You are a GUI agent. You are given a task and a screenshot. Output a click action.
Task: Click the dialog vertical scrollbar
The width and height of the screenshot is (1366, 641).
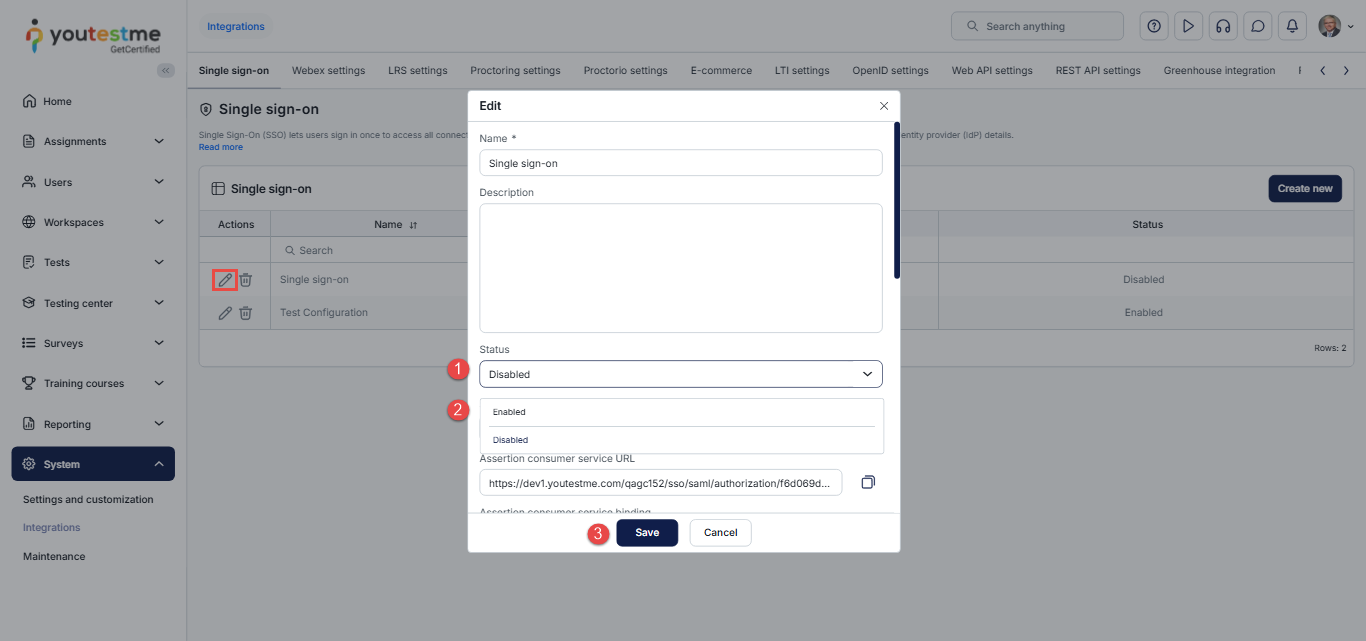point(897,200)
